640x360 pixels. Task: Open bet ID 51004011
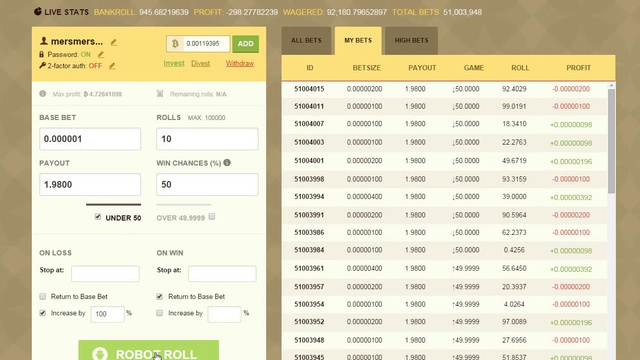[309, 106]
